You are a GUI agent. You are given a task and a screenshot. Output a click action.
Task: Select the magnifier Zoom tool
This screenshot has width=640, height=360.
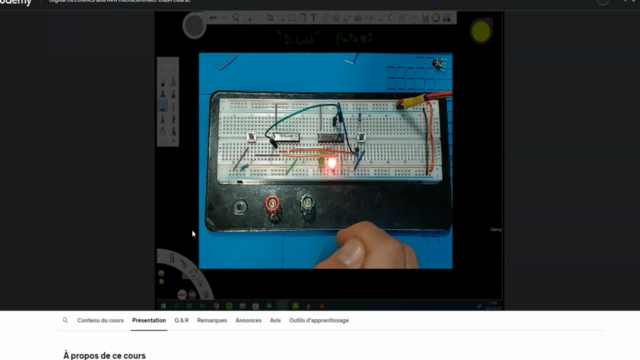click(236, 18)
